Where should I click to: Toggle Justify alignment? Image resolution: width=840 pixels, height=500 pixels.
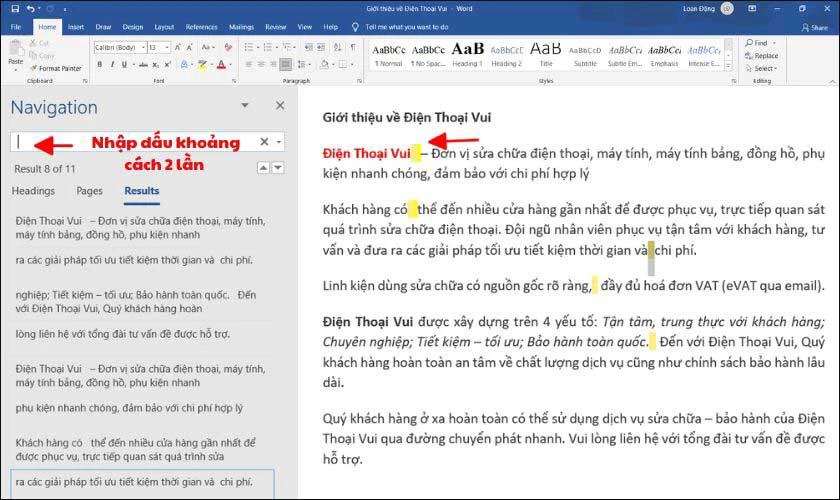286,64
